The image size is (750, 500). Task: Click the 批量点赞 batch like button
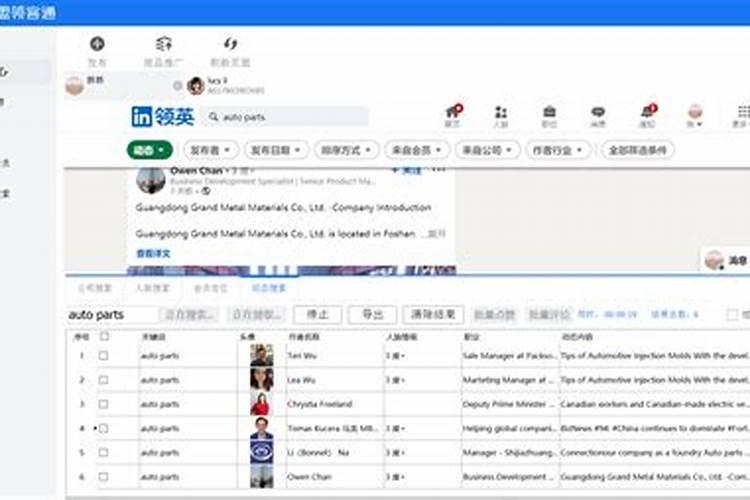494,314
